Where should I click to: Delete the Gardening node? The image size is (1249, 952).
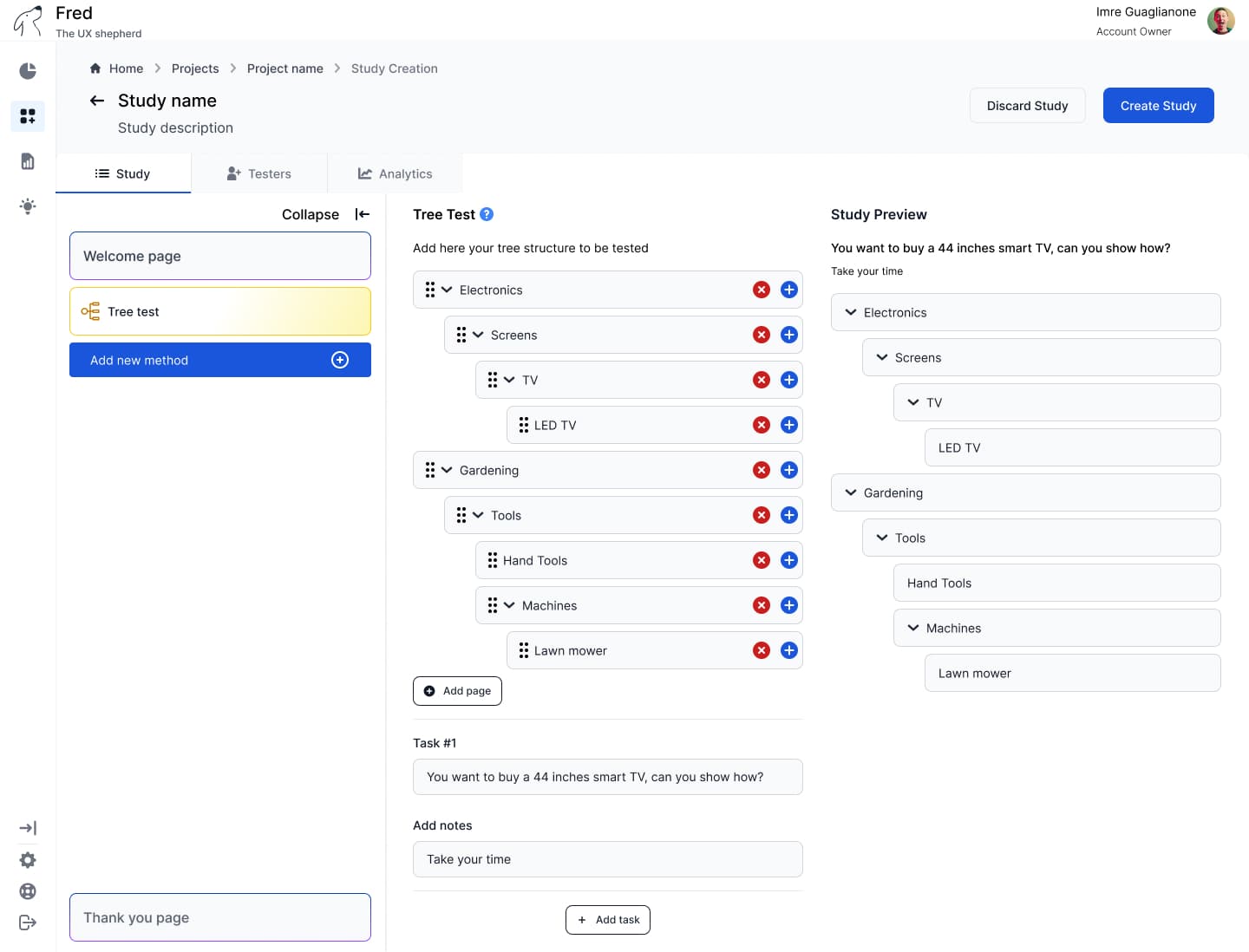pyautogui.click(x=762, y=470)
